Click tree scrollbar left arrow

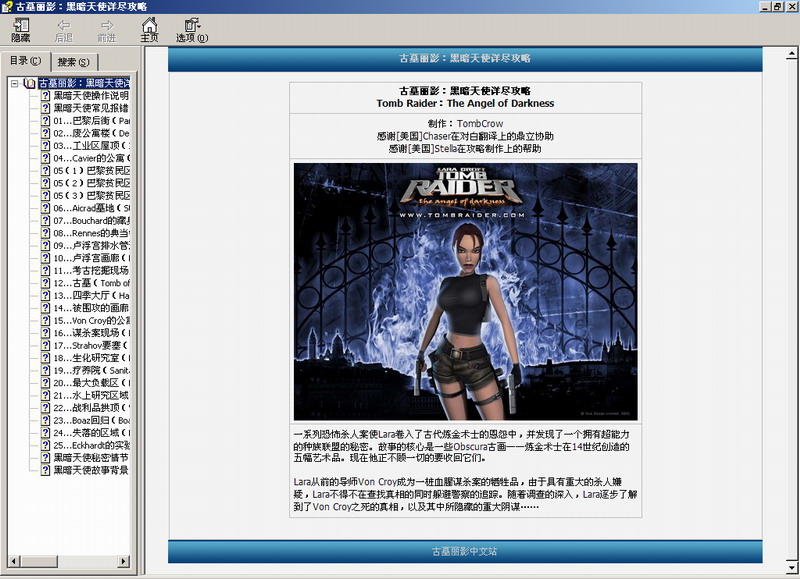pyautogui.click(x=14, y=561)
